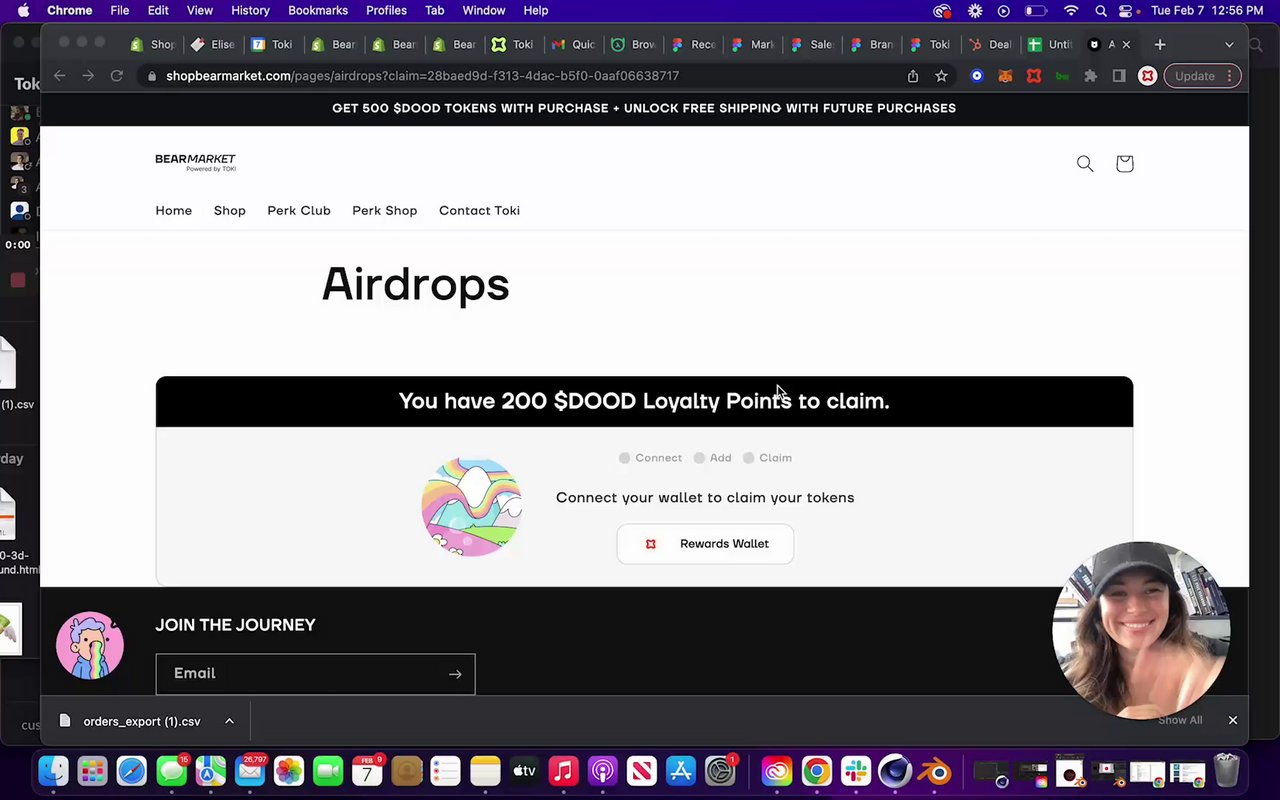The width and height of the screenshot is (1280, 800).
Task: Bookmark this page with the star icon
Action: tap(941, 76)
